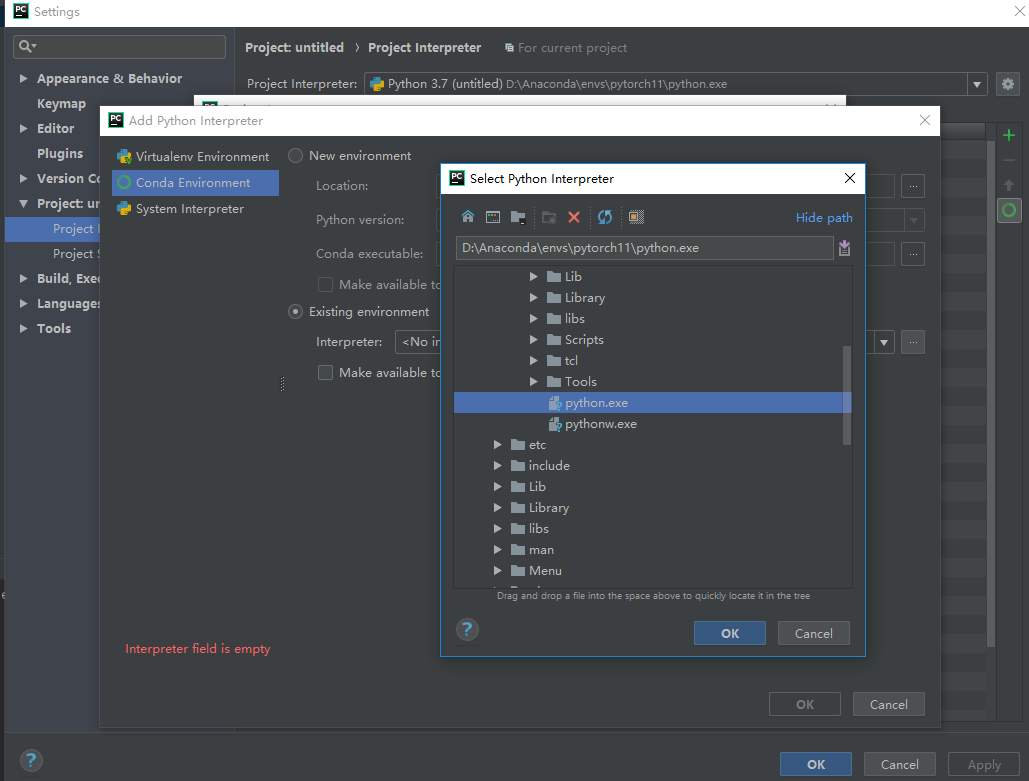Select Conda Environment in the list

(196, 182)
